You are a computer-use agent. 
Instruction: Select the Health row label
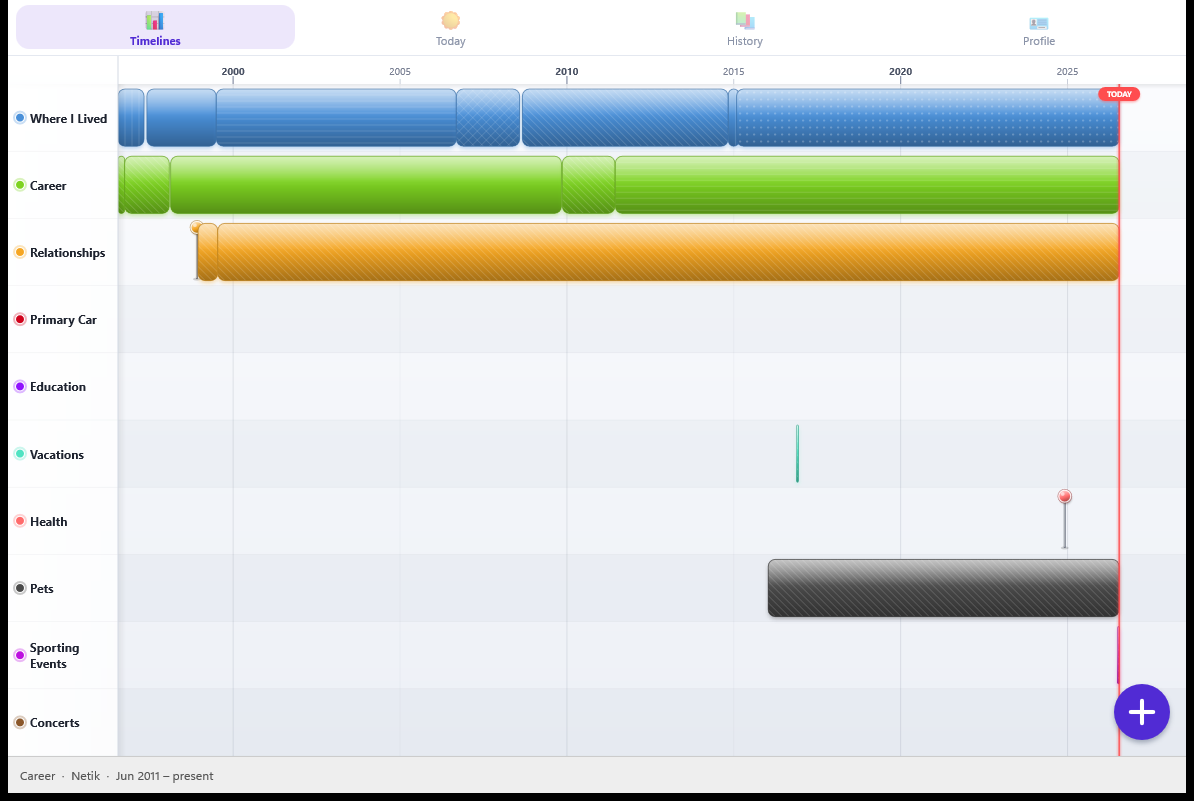coord(49,522)
